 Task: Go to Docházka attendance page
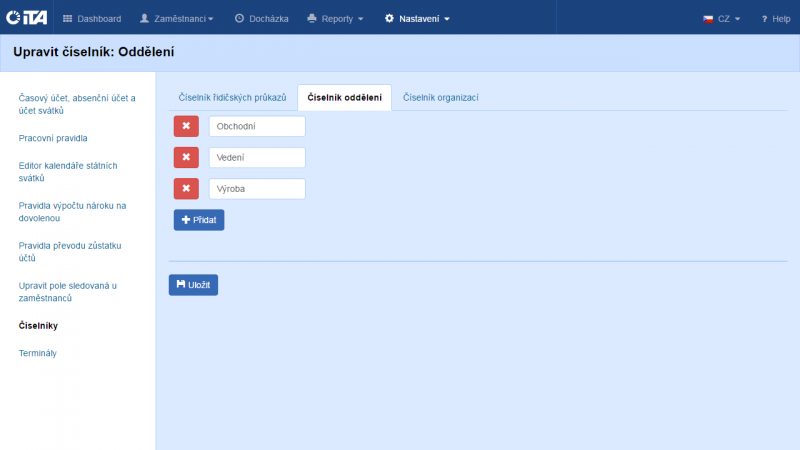pyautogui.click(x=262, y=18)
